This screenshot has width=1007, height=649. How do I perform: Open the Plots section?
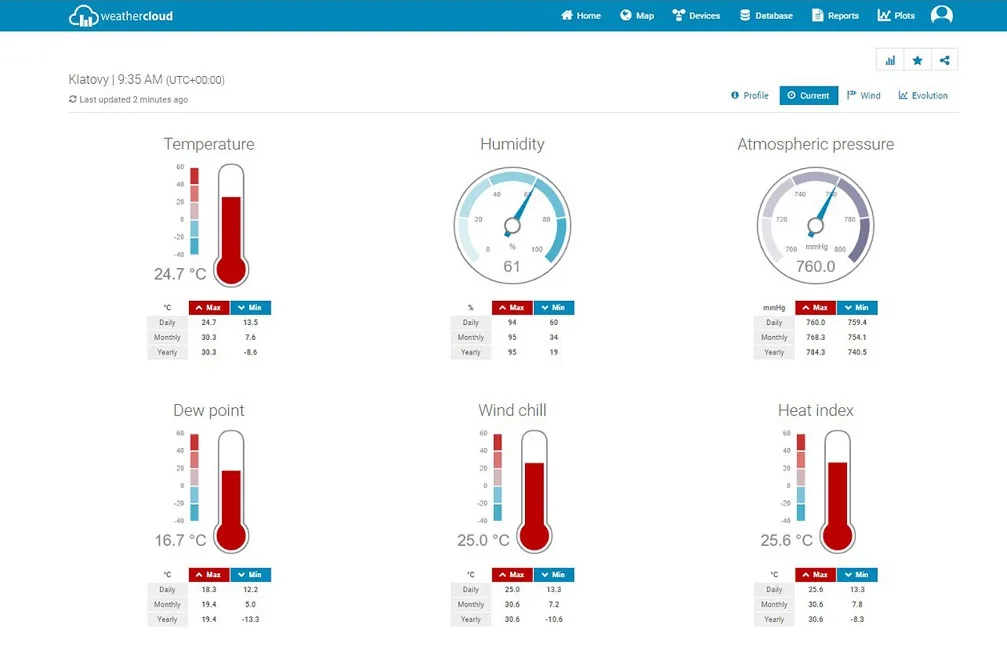[x=896, y=15]
